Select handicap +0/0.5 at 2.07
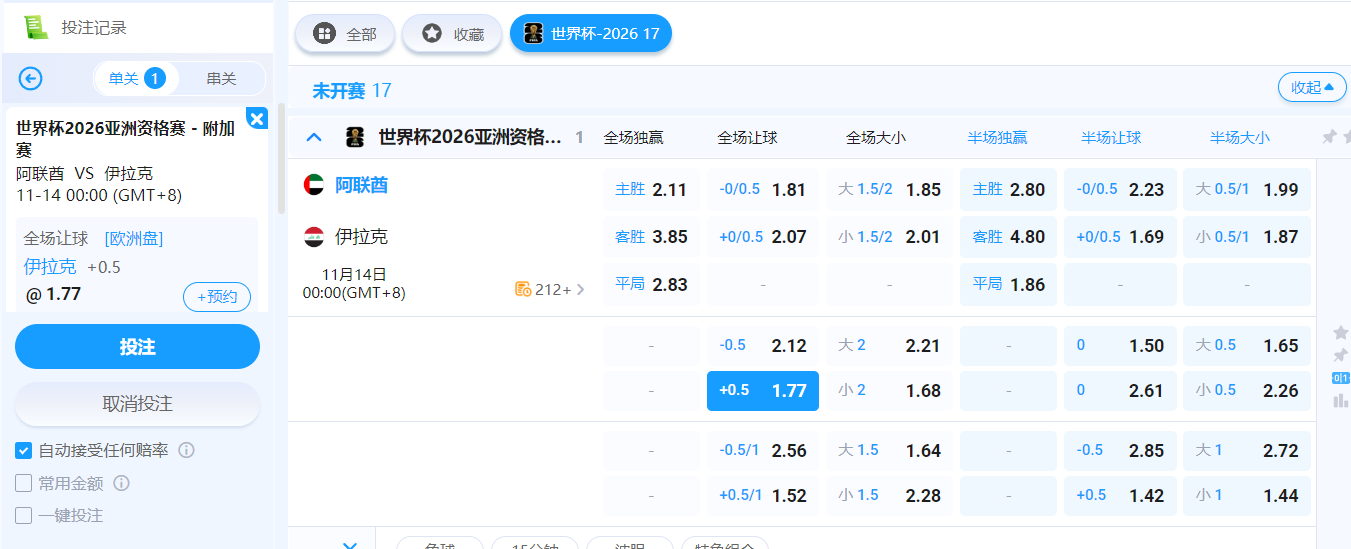Image resolution: width=1351 pixels, height=549 pixels. click(763, 237)
